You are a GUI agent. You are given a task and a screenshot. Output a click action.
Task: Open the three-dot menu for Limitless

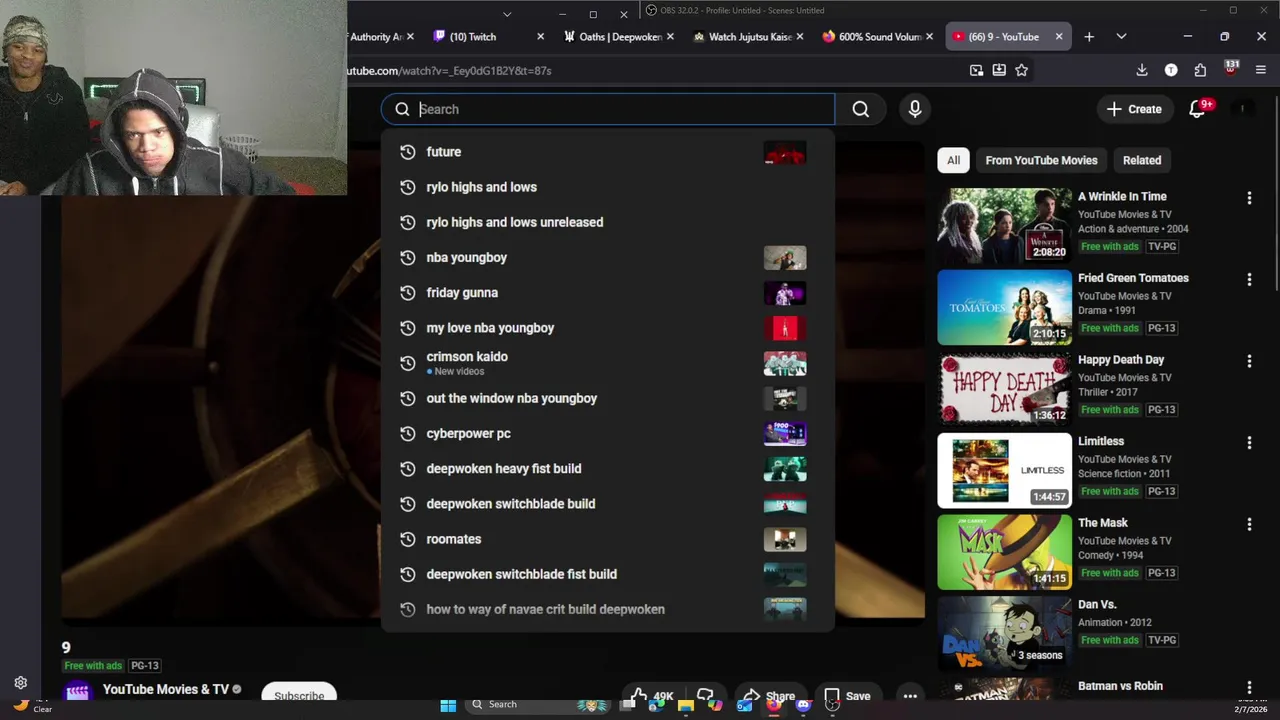1249,443
